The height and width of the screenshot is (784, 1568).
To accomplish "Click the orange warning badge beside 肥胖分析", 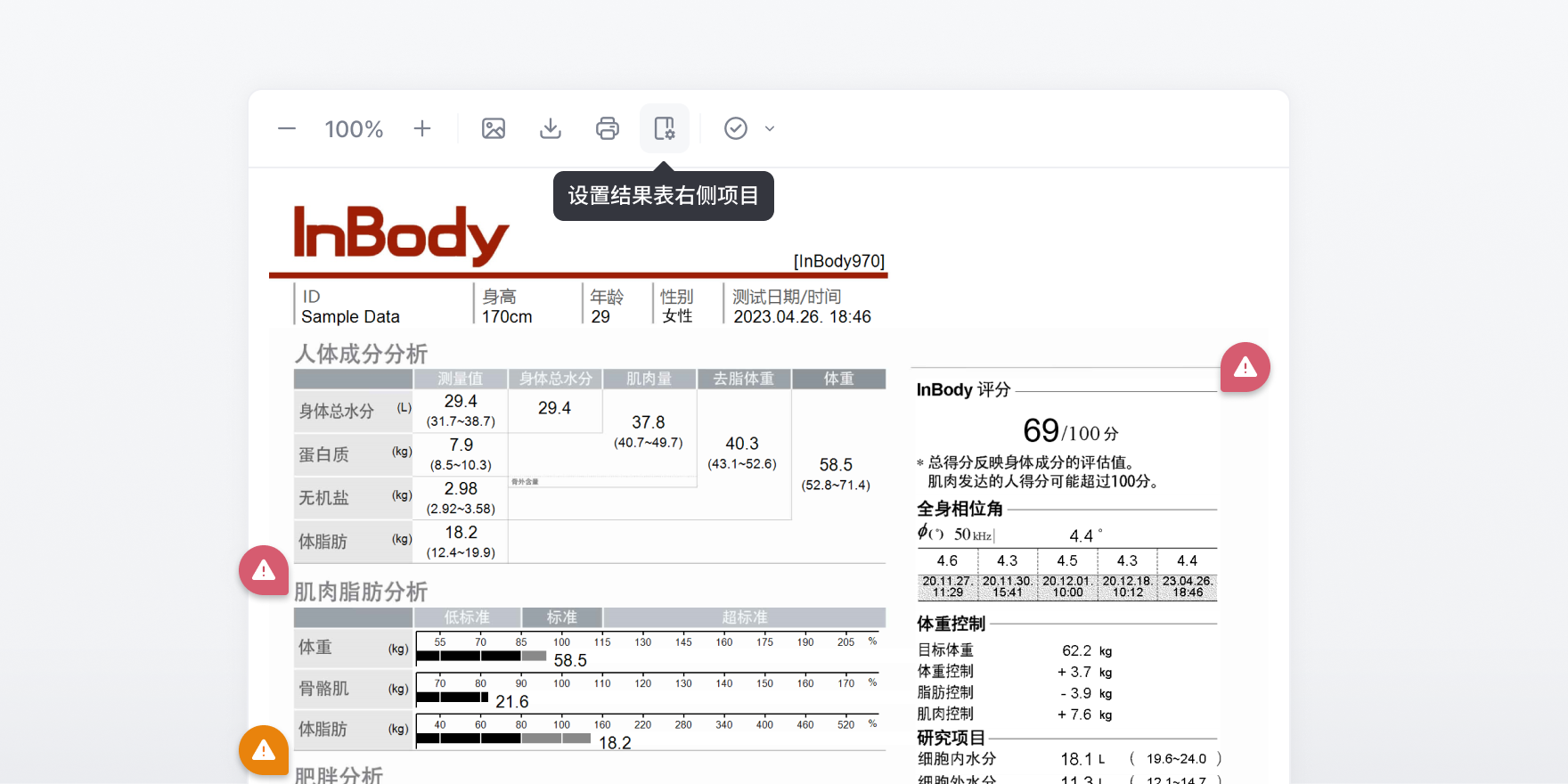I will point(264,750).
